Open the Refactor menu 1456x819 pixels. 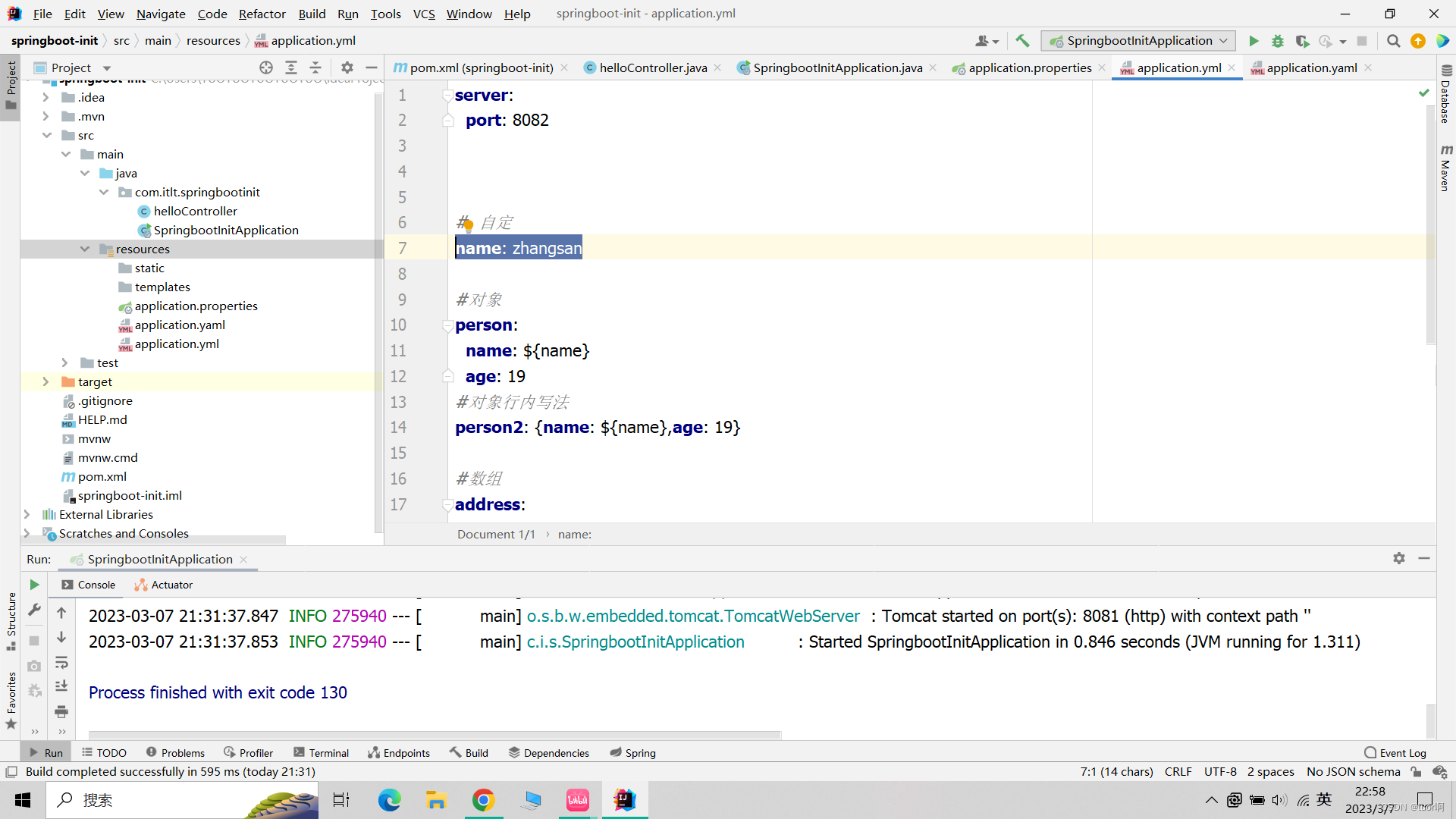click(x=262, y=14)
